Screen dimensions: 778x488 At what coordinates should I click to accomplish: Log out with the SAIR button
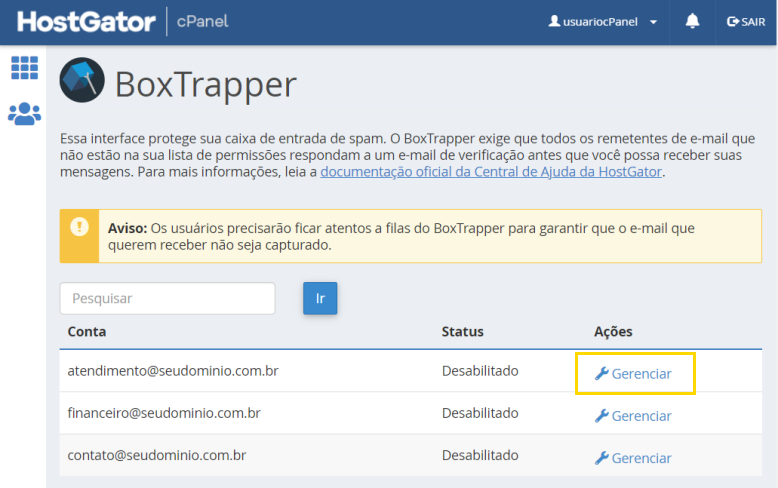(746, 22)
